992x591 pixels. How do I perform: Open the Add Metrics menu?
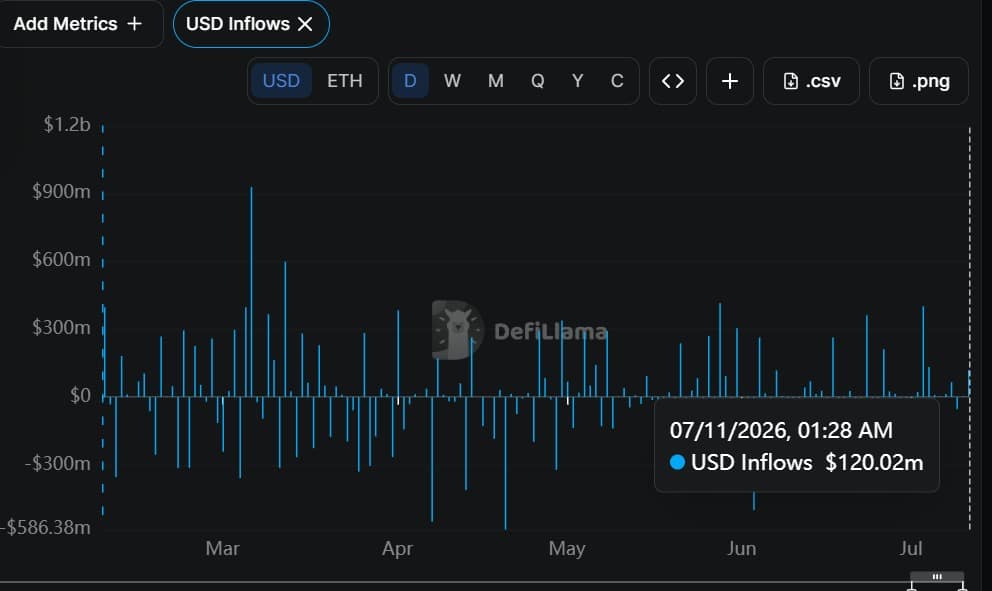pos(77,24)
